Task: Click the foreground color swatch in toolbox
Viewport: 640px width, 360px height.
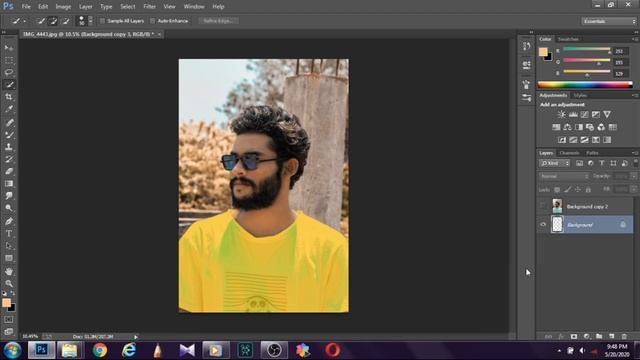Action: (x=7, y=302)
